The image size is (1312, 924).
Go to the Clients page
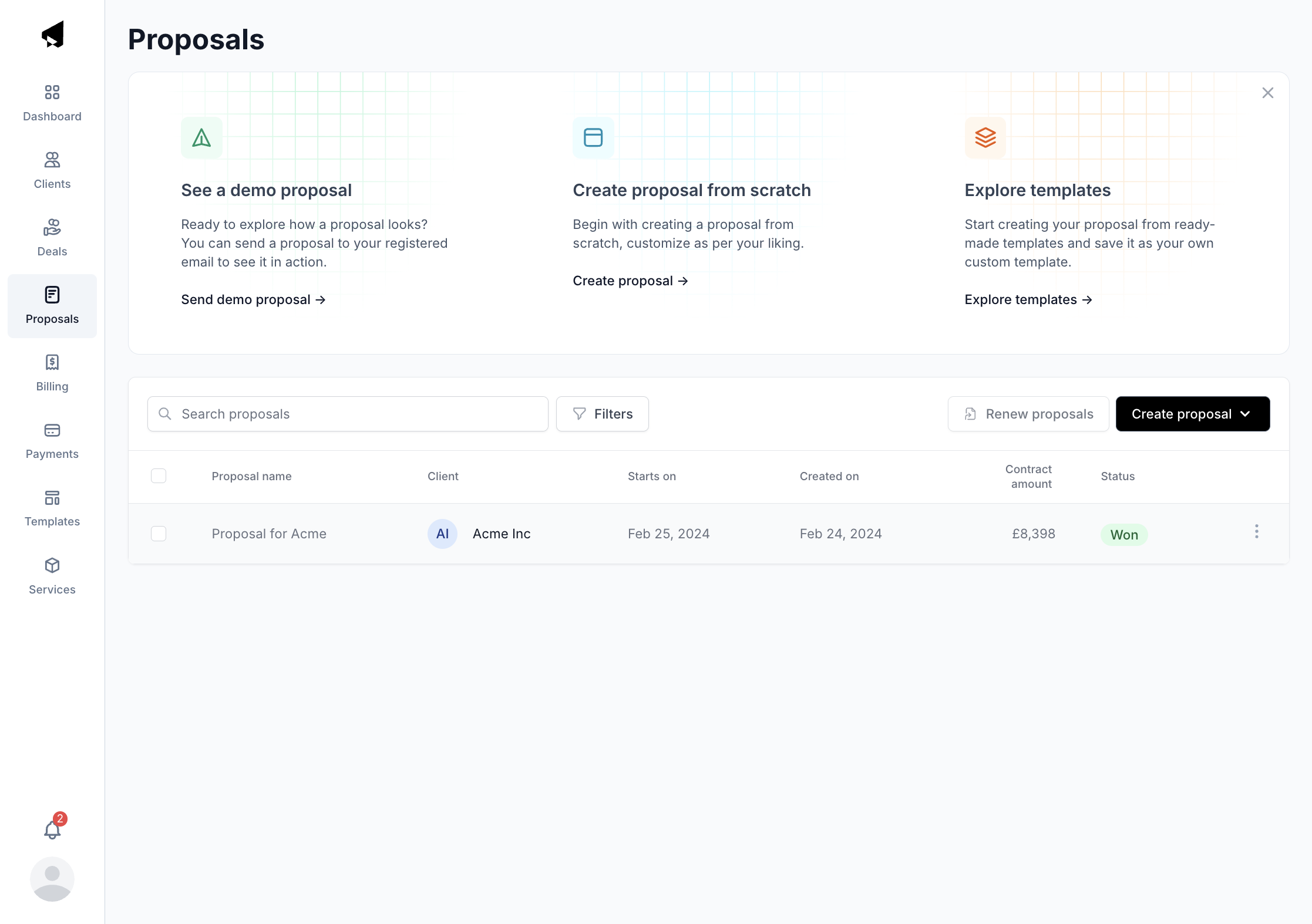click(x=52, y=171)
